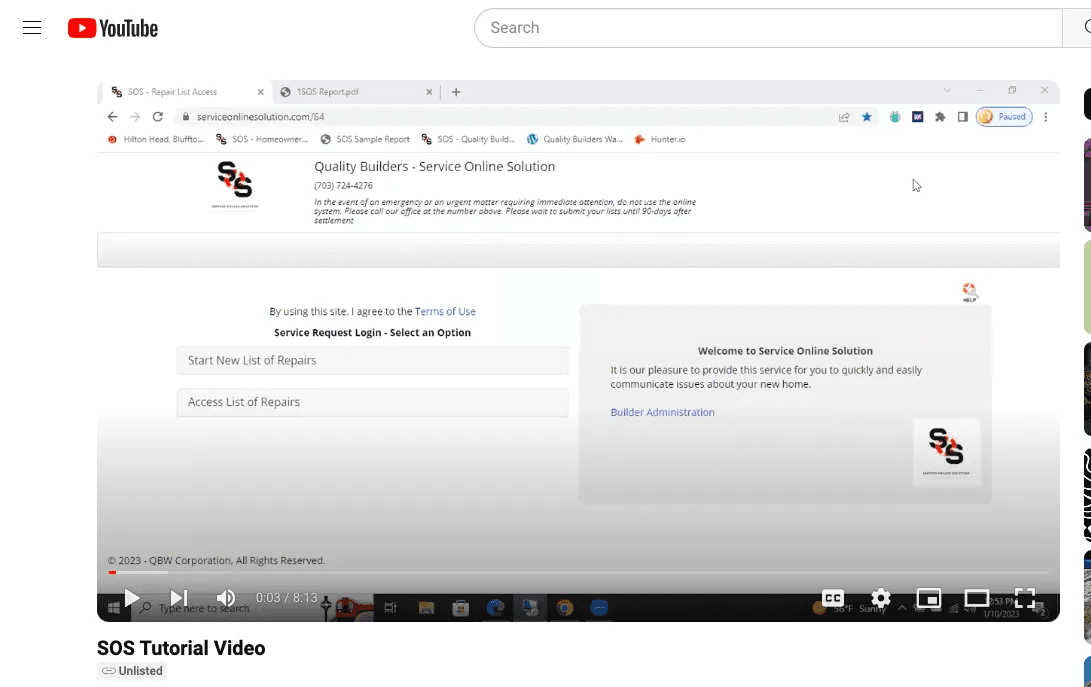
Task: Click Builder Administration link in video
Action: [662, 412]
